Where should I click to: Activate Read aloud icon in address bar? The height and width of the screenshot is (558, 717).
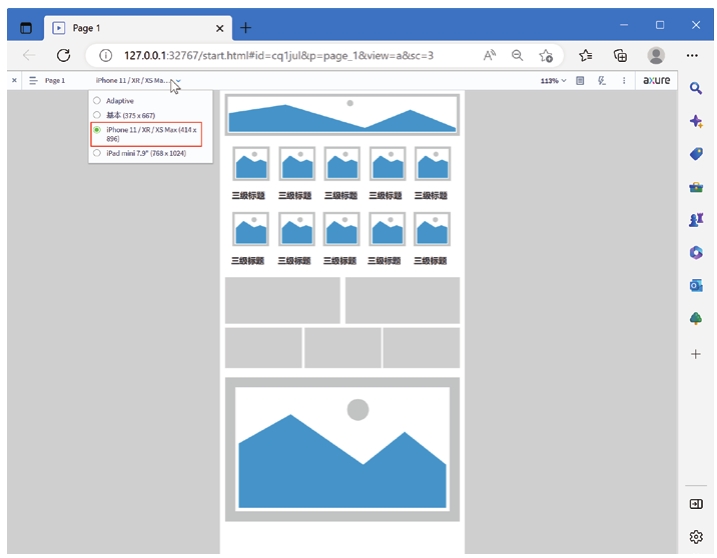[489, 55]
